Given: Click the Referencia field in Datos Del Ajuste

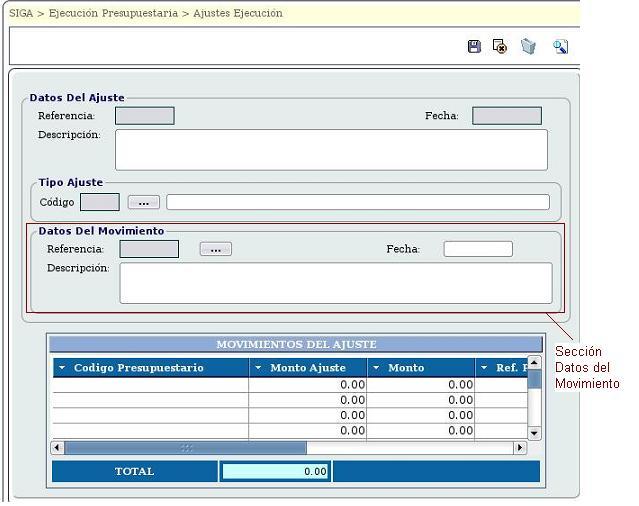Looking at the screenshot, I should (x=144, y=116).
